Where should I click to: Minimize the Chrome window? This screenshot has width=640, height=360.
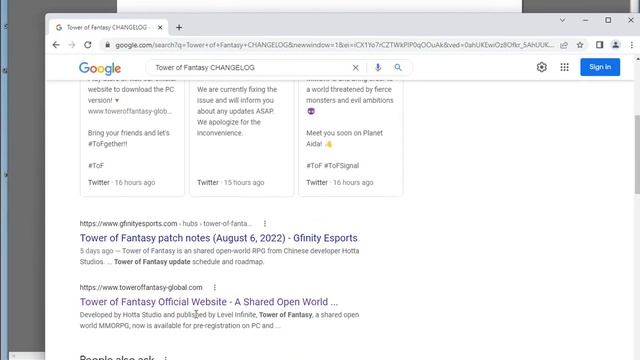coord(585,20)
